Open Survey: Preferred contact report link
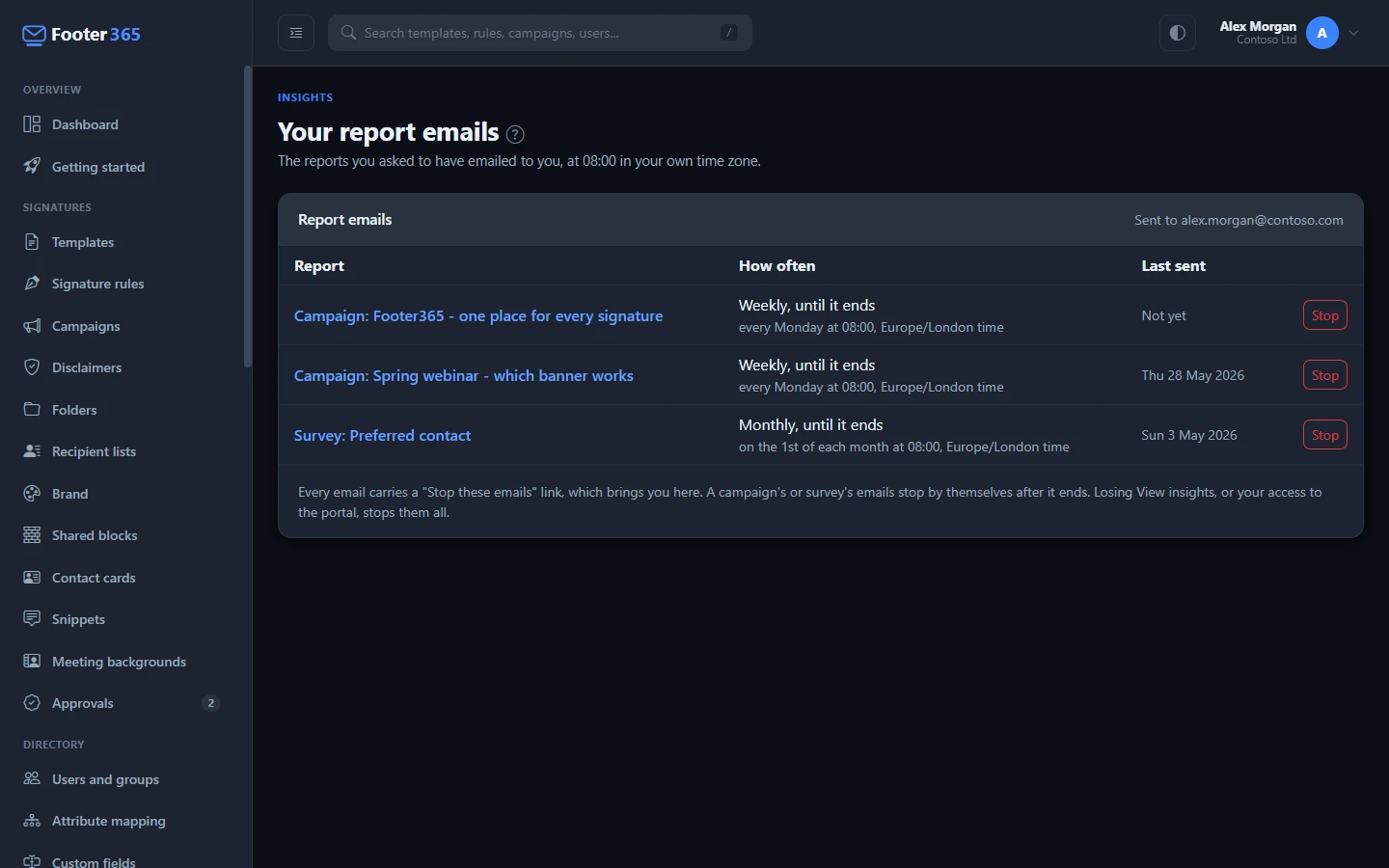 click(x=382, y=435)
